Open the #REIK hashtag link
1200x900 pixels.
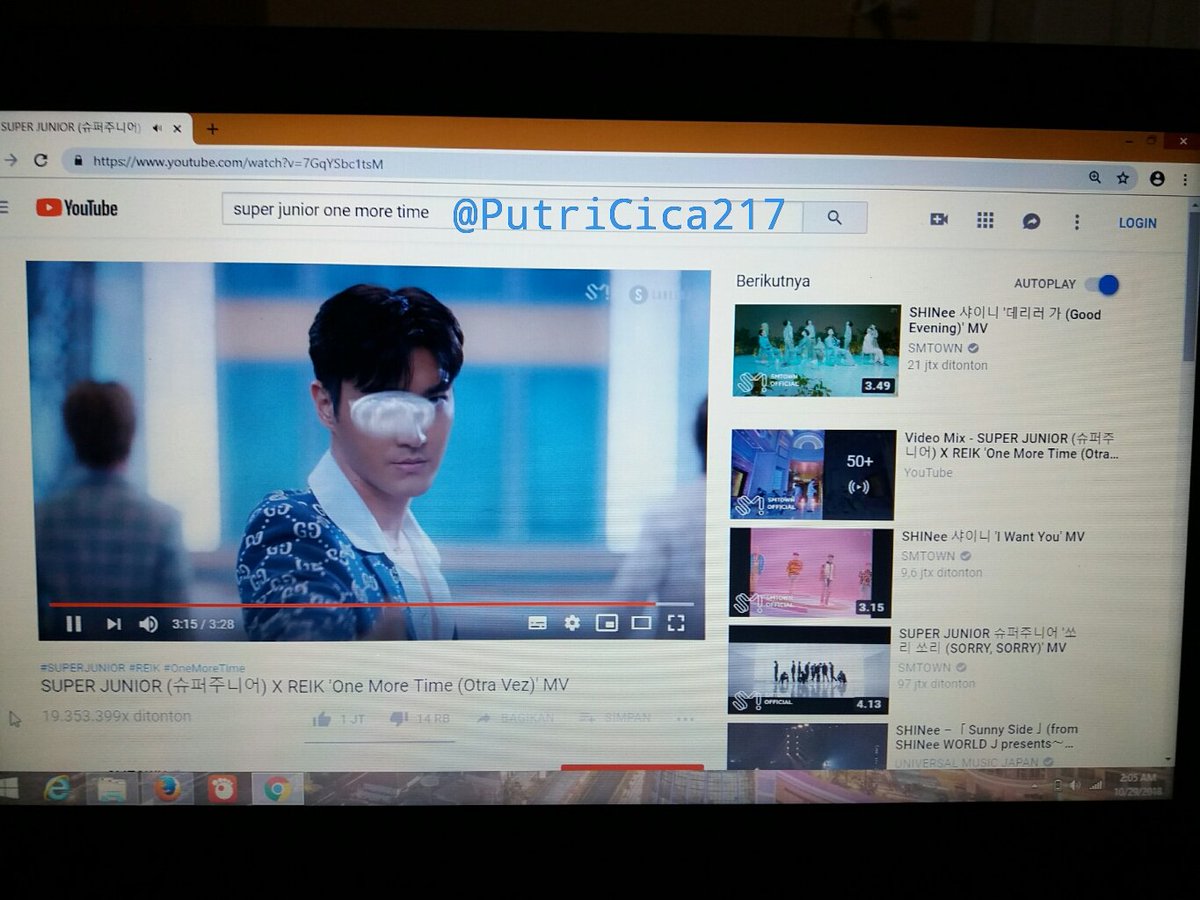(143, 668)
